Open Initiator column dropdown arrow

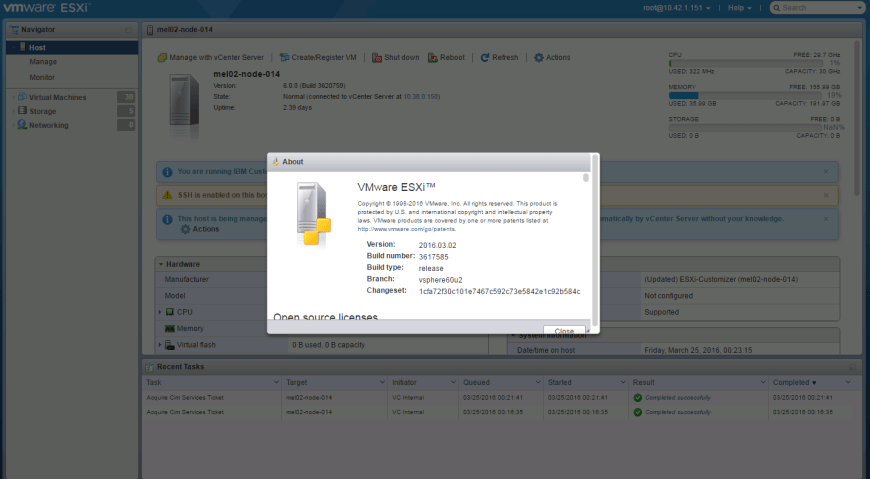[453, 382]
